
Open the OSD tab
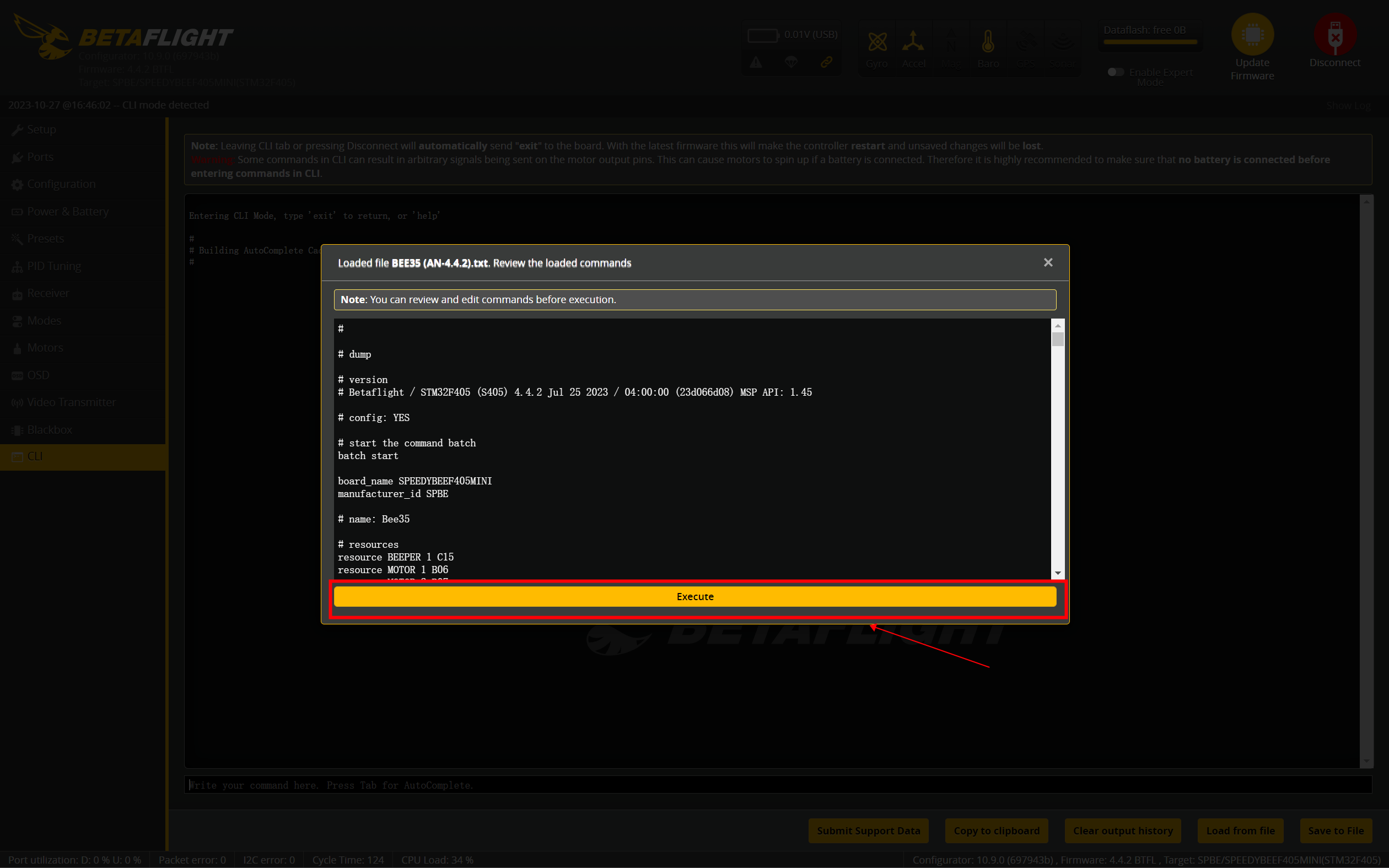83,375
